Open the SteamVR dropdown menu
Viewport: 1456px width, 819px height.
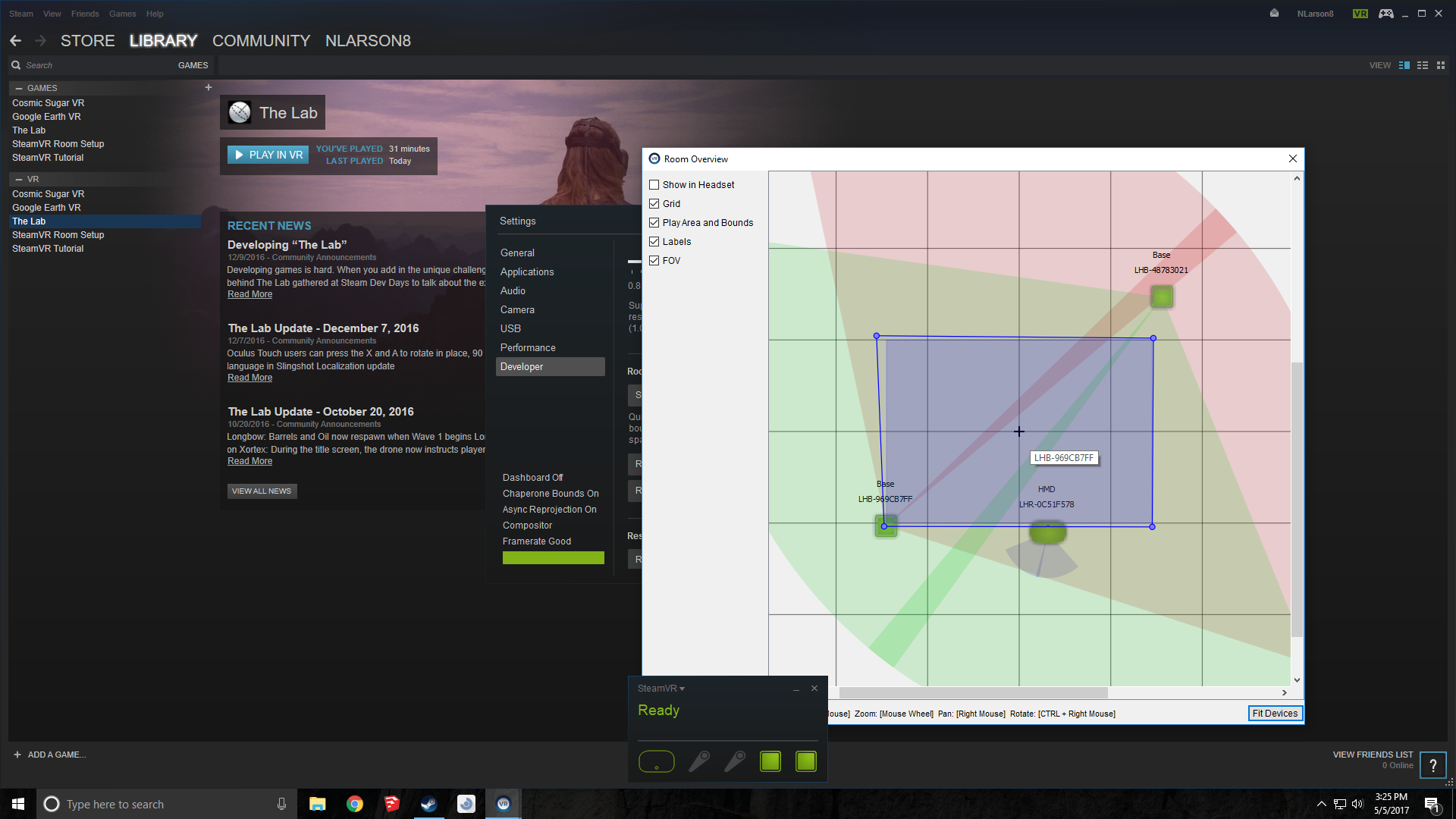point(661,689)
